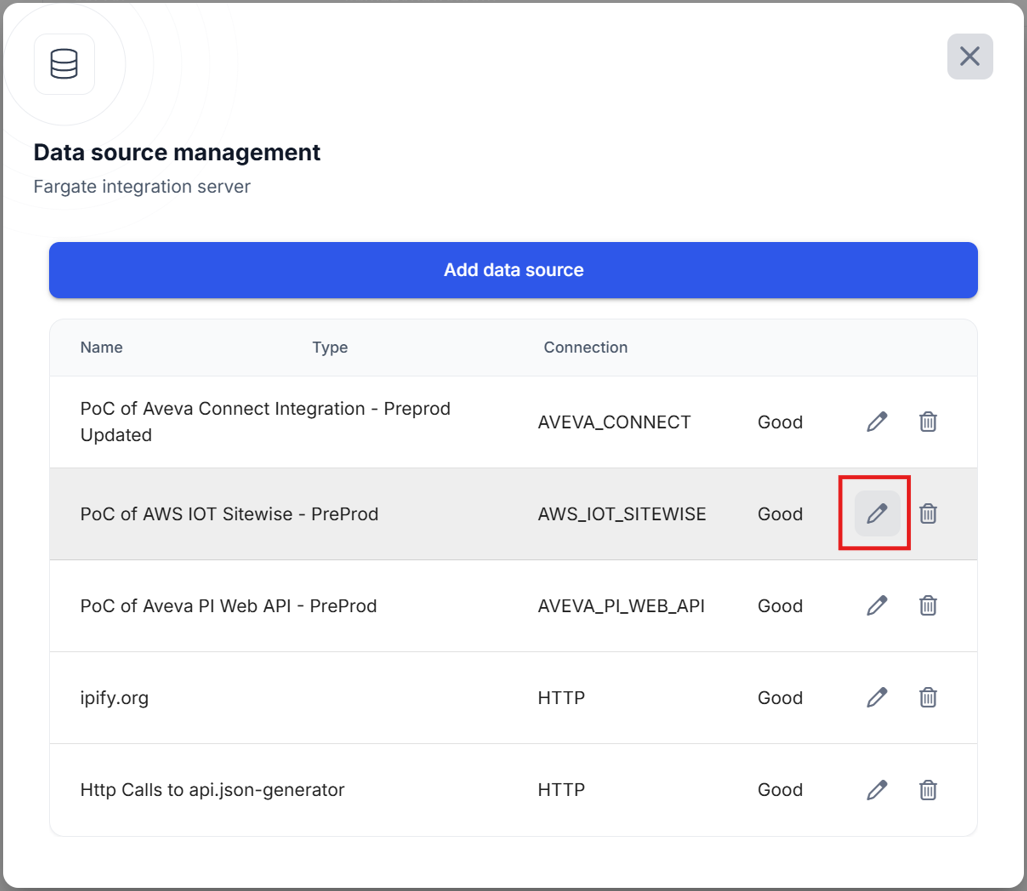Edit the Aveva Connect Integration data source

pos(877,422)
